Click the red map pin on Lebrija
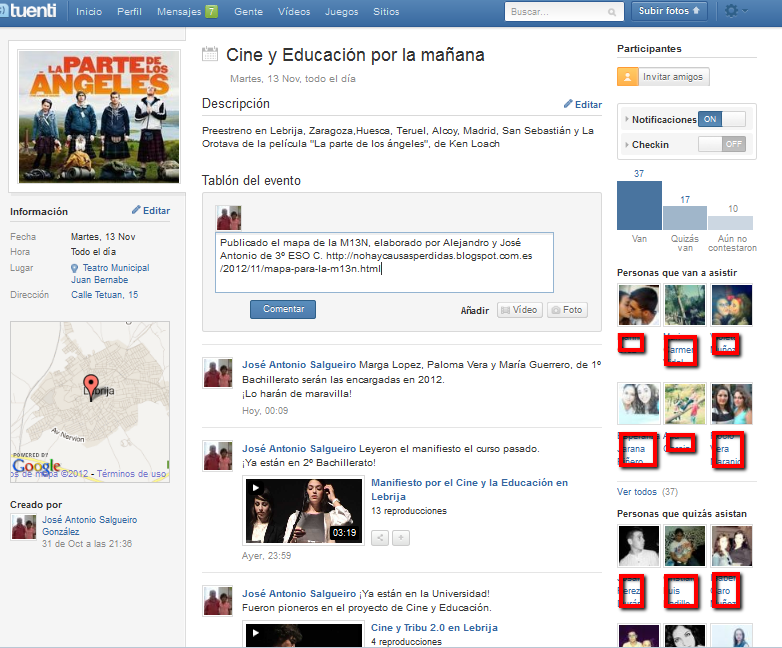Viewport: 782px width, 648px height. pos(90,383)
